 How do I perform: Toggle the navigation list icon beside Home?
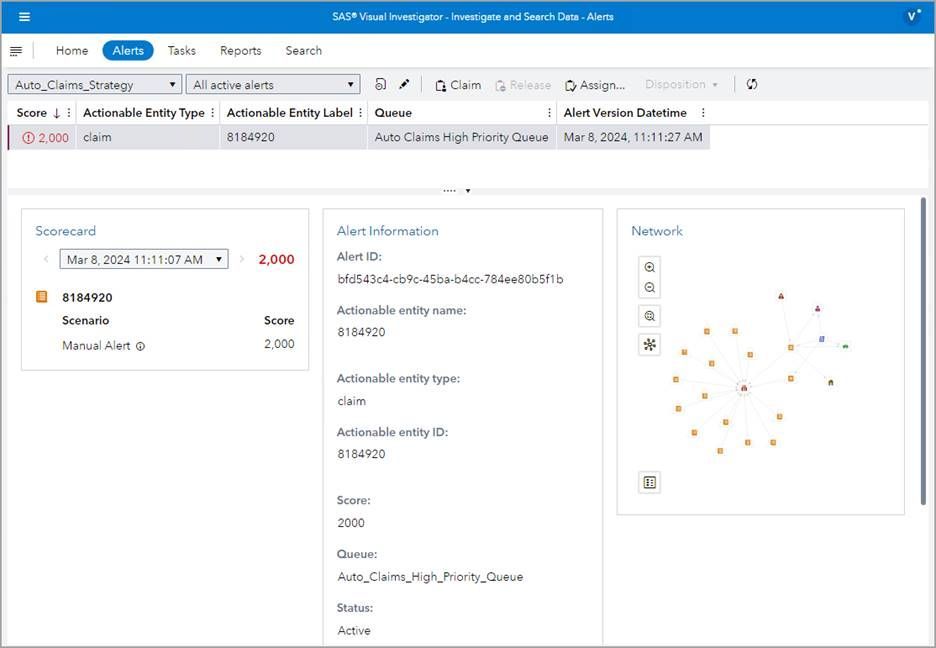[x=16, y=51]
